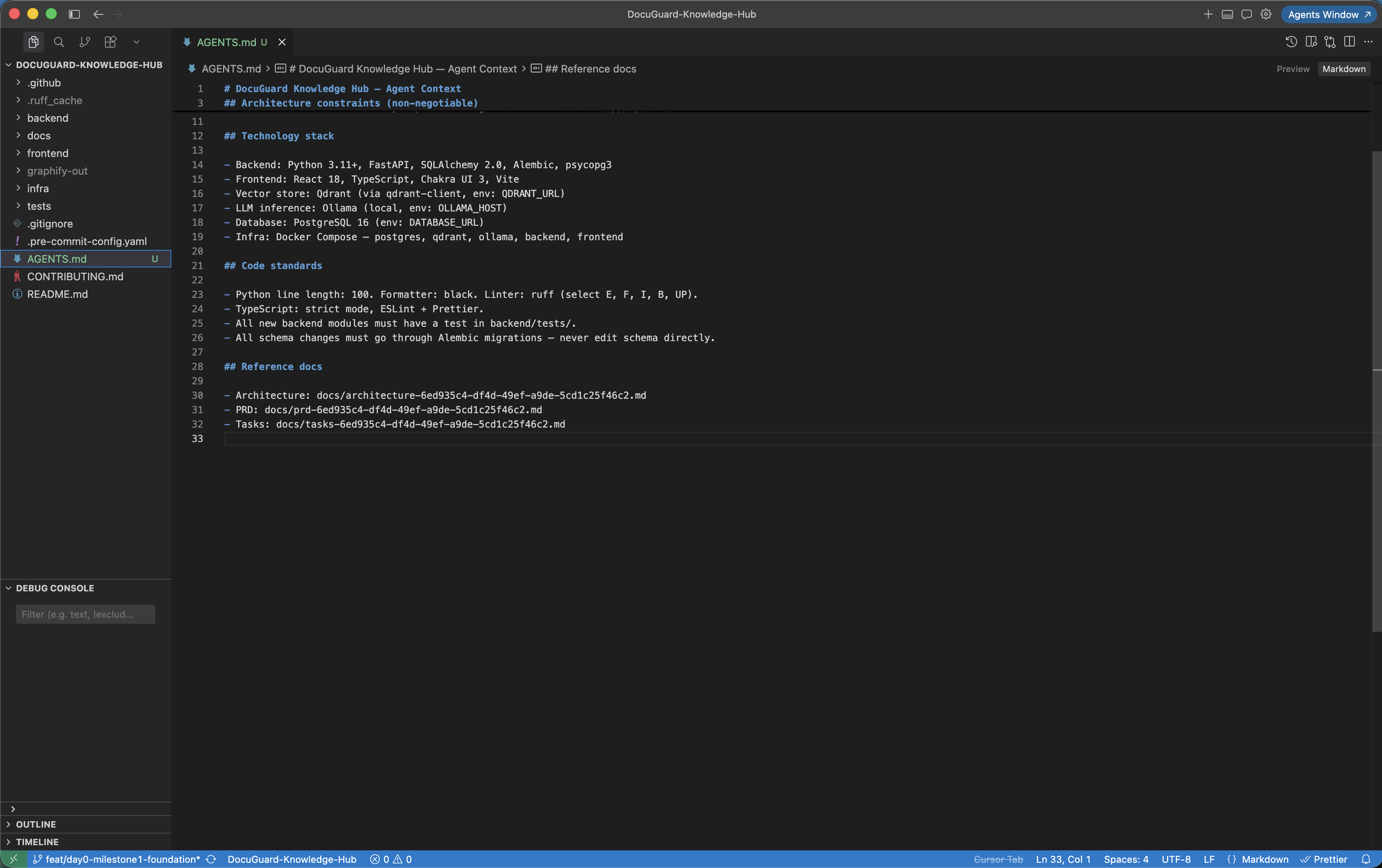This screenshot has height=868, width=1382.
Task: Open .pre-commit-config.yaml file
Action: point(86,241)
